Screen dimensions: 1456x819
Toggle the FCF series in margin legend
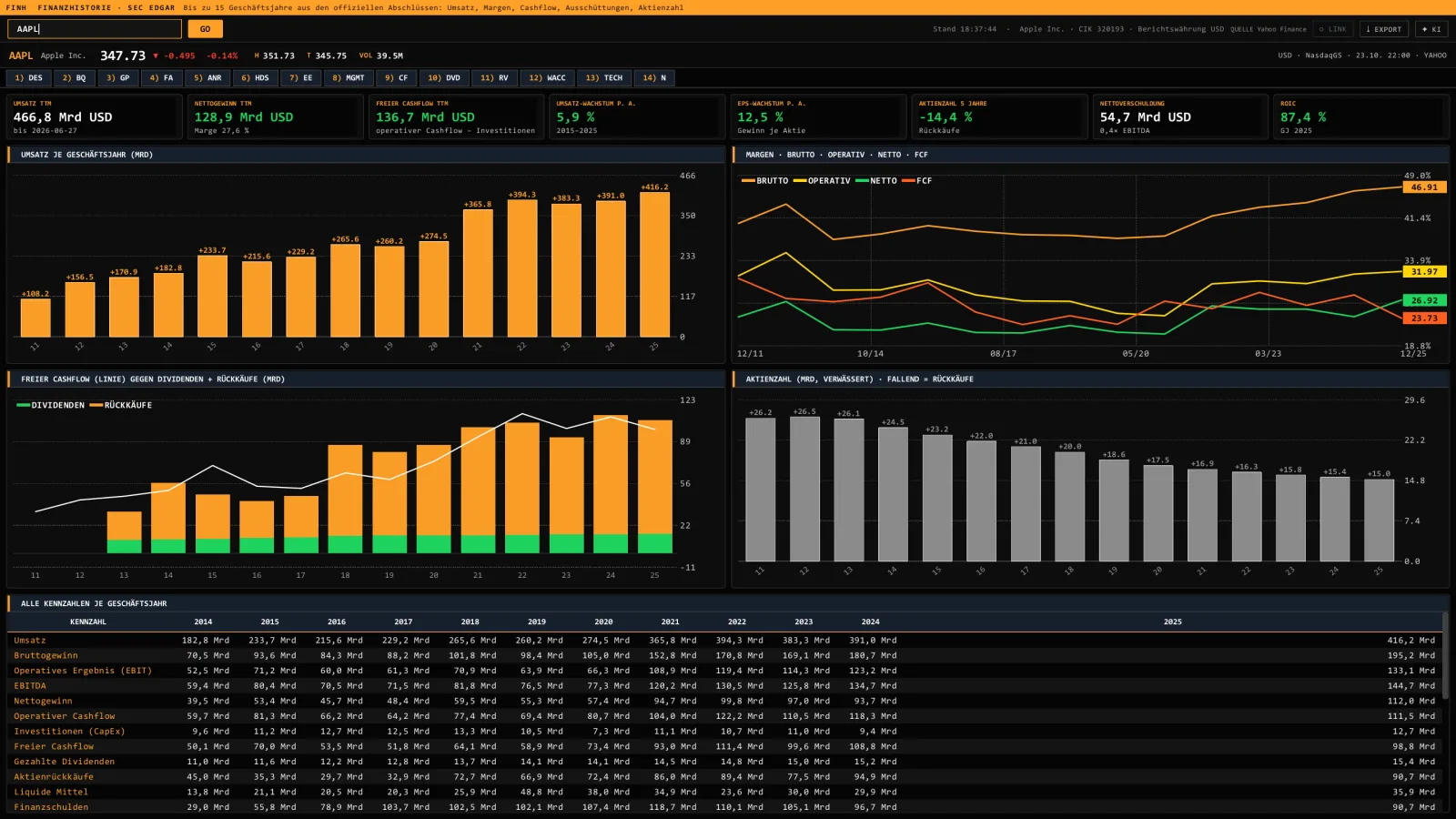tap(917, 181)
